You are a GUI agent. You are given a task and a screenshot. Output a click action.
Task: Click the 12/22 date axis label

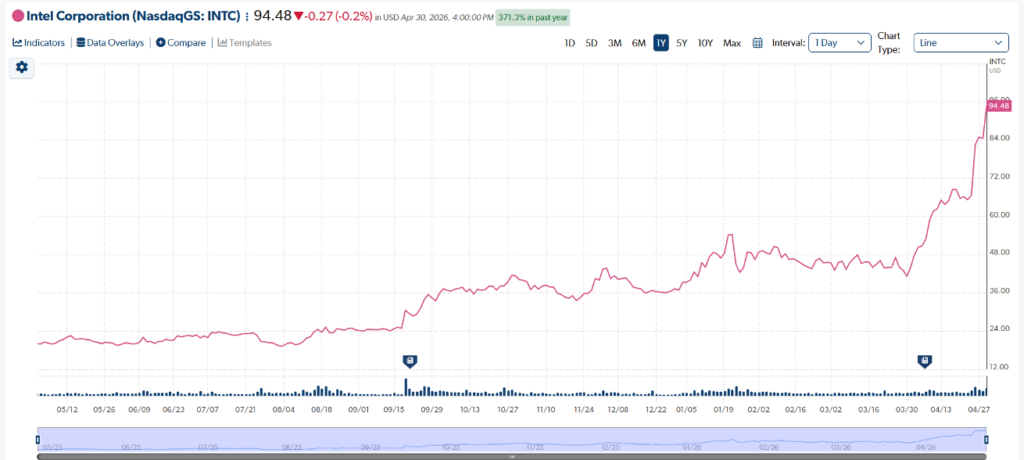pyautogui.click(x=654, y=410)
